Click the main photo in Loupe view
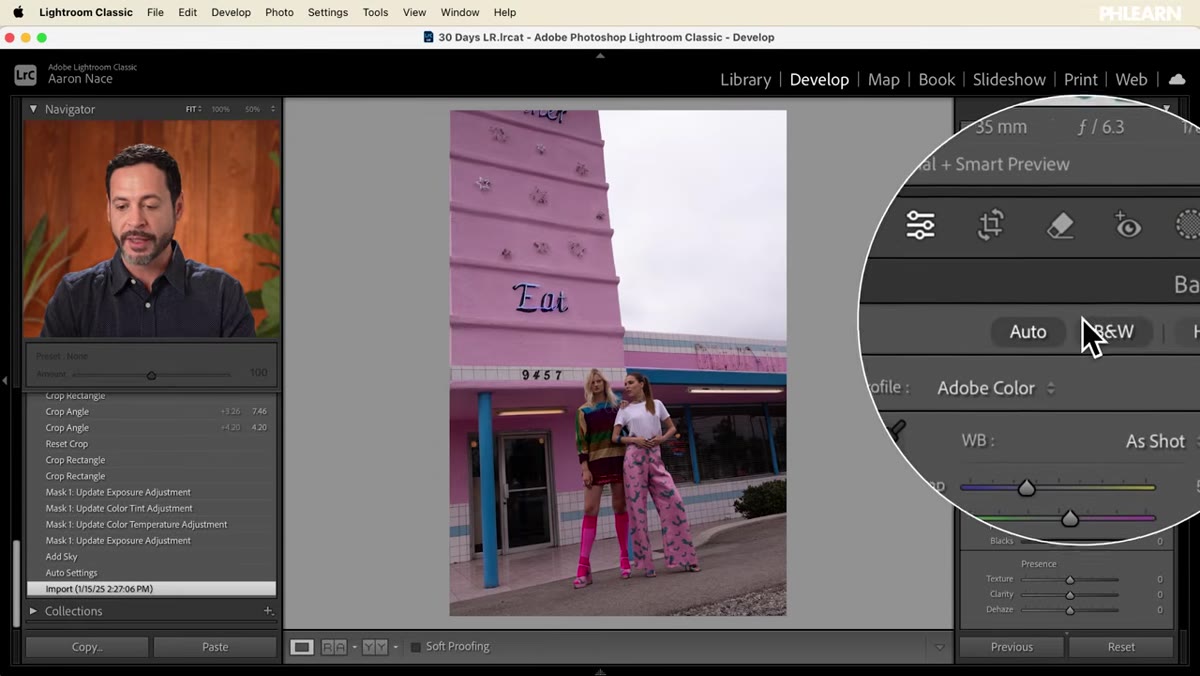Screen dimensions: 1200x676 (x=618, y=363)
